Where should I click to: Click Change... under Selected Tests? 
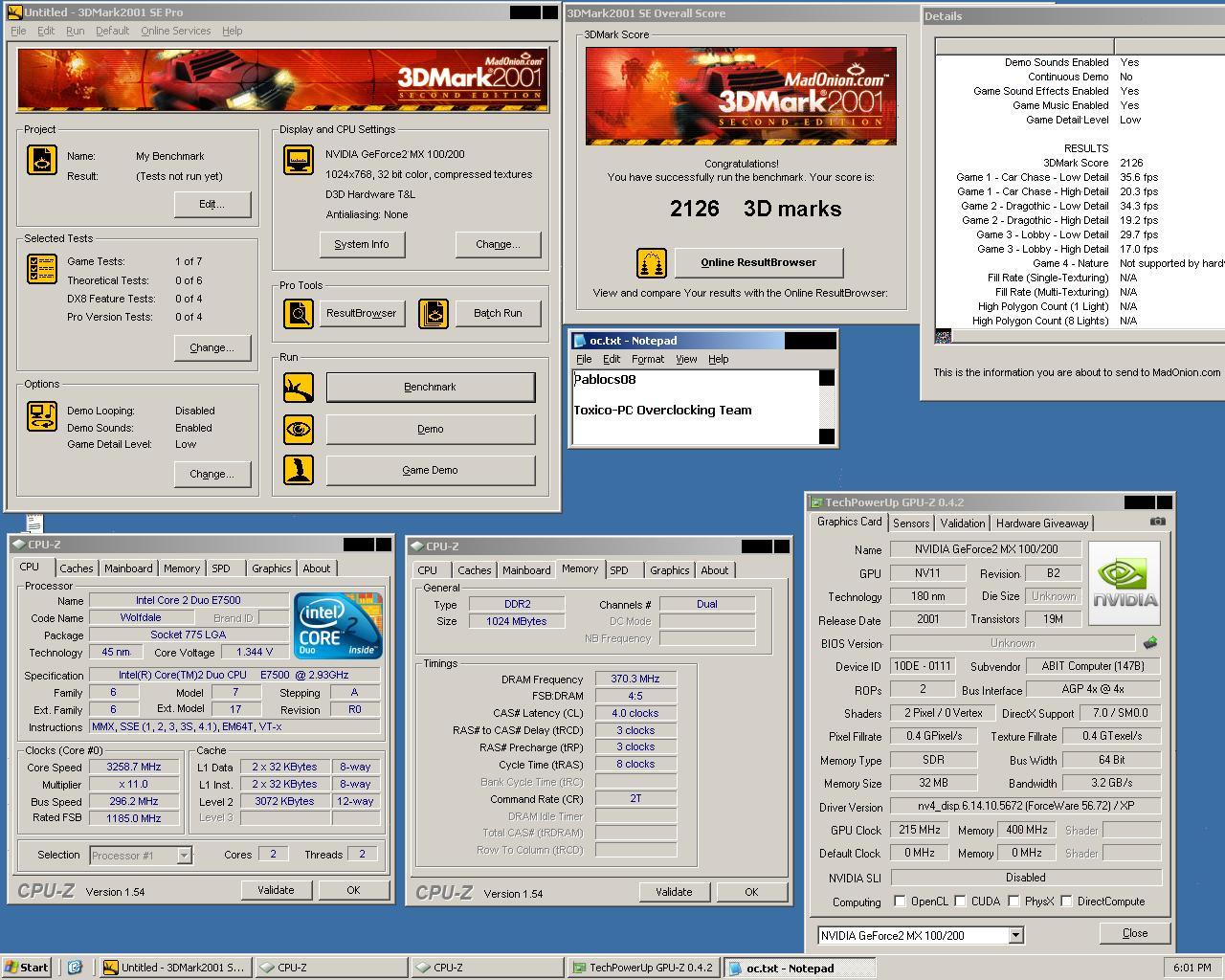click(x=212, y=348)
